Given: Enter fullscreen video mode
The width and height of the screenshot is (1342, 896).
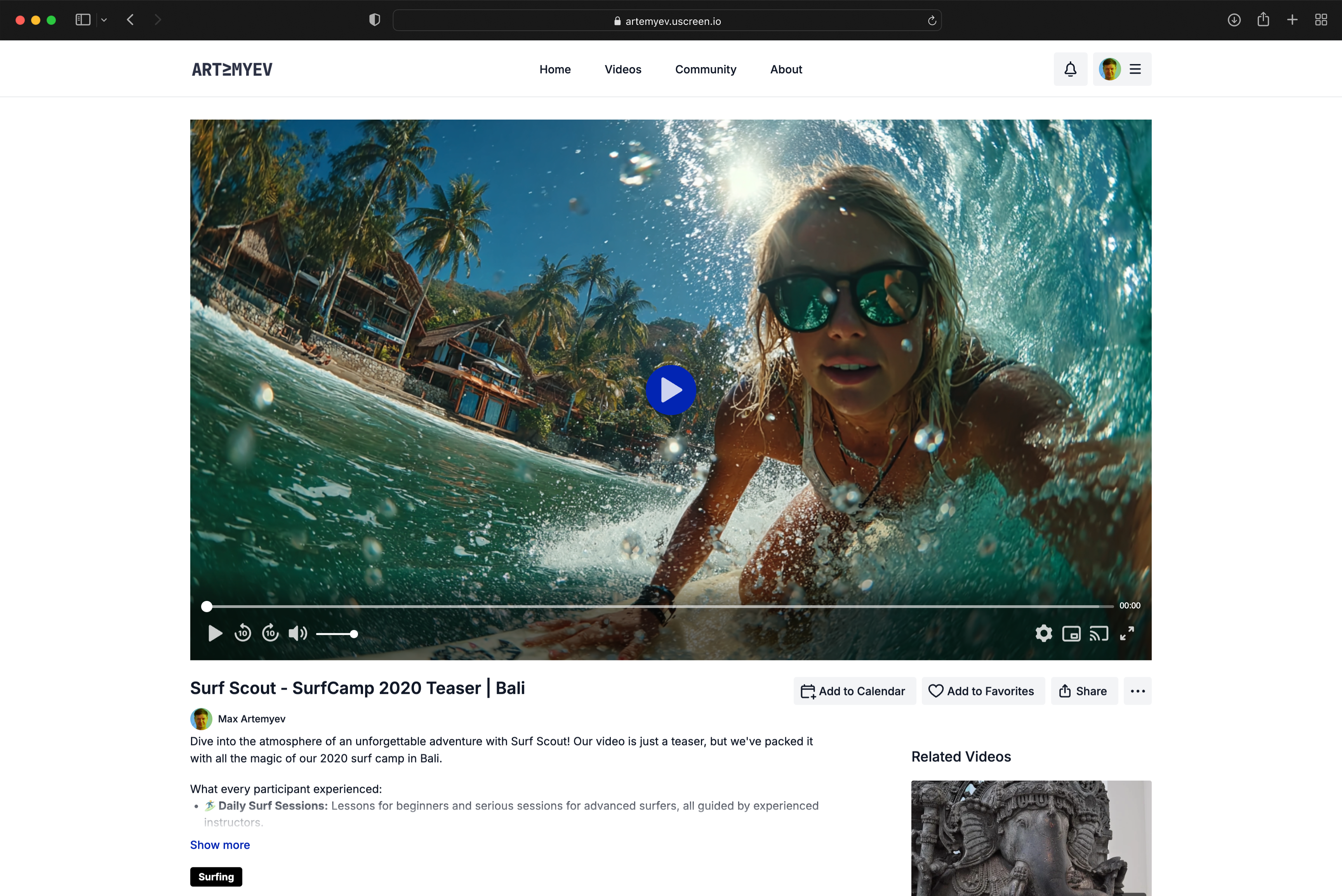Looking at the screenshot, I should pos(1126,633).
